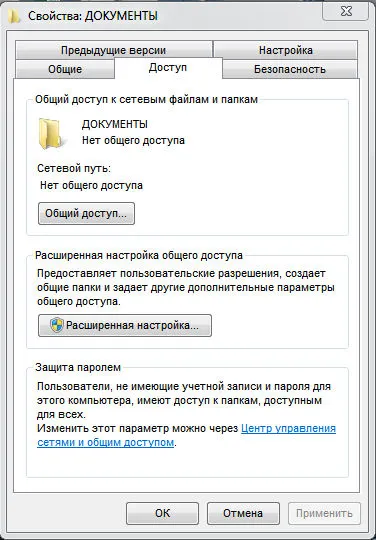Click the greyed-out Применить button
Screen dimensions: 376x540
(324, 513)
